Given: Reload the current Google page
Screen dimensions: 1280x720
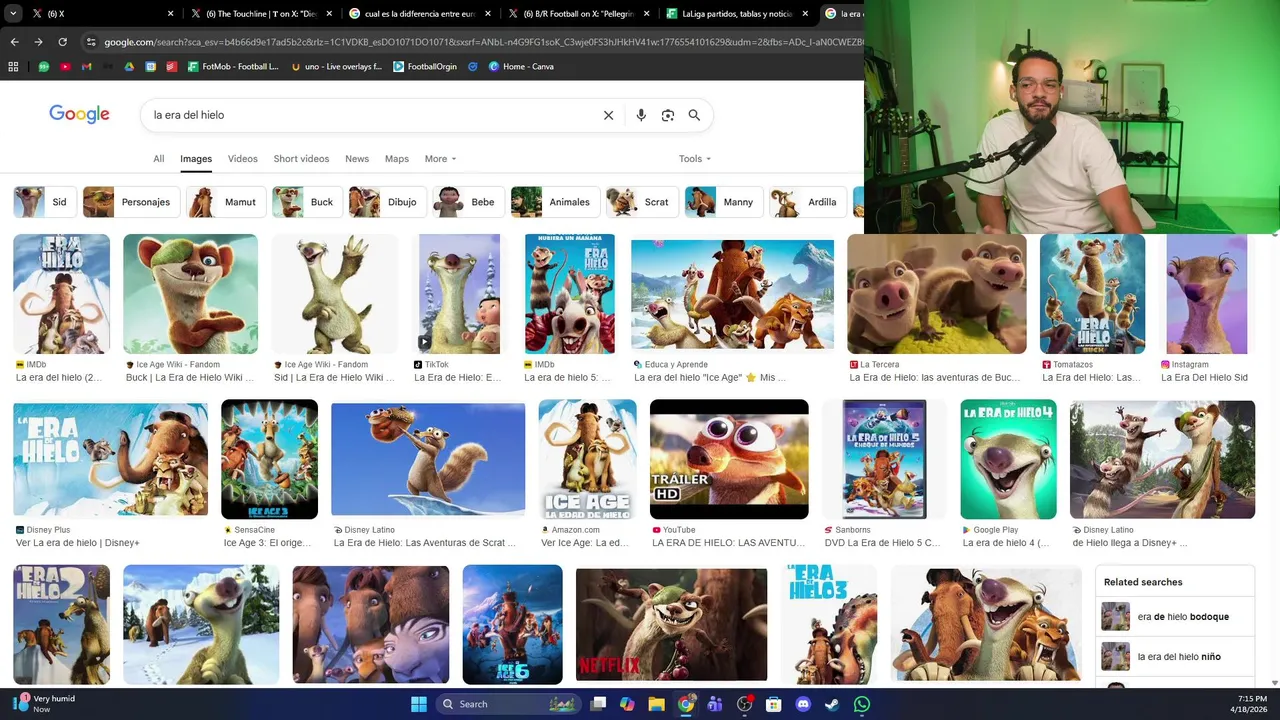Looking at the screenshot, I should pos(62,42).
